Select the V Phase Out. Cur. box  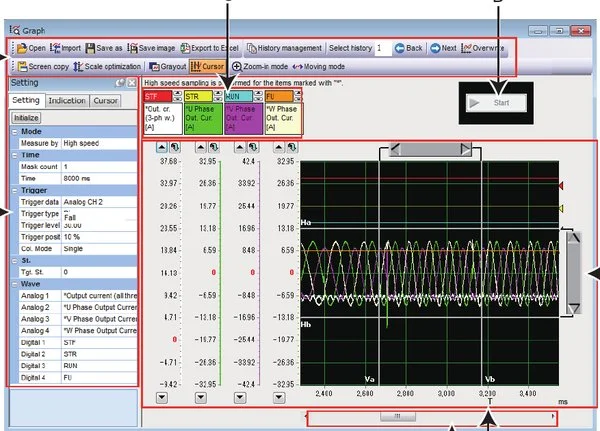[244, 118]
